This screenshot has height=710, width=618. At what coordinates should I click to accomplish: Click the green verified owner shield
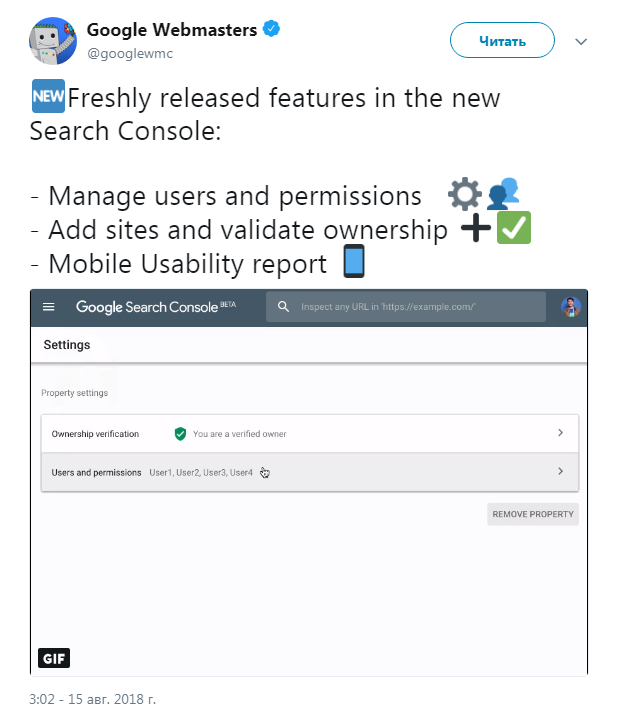180,434
